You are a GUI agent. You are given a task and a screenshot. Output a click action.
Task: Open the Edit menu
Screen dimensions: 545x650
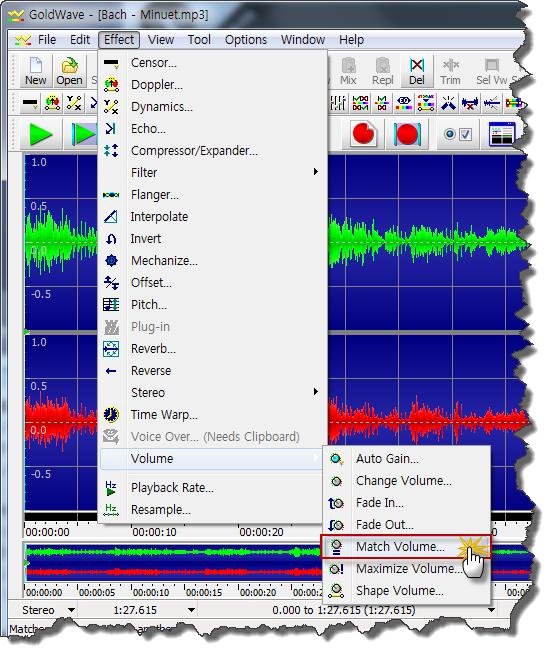coord(80,40)
